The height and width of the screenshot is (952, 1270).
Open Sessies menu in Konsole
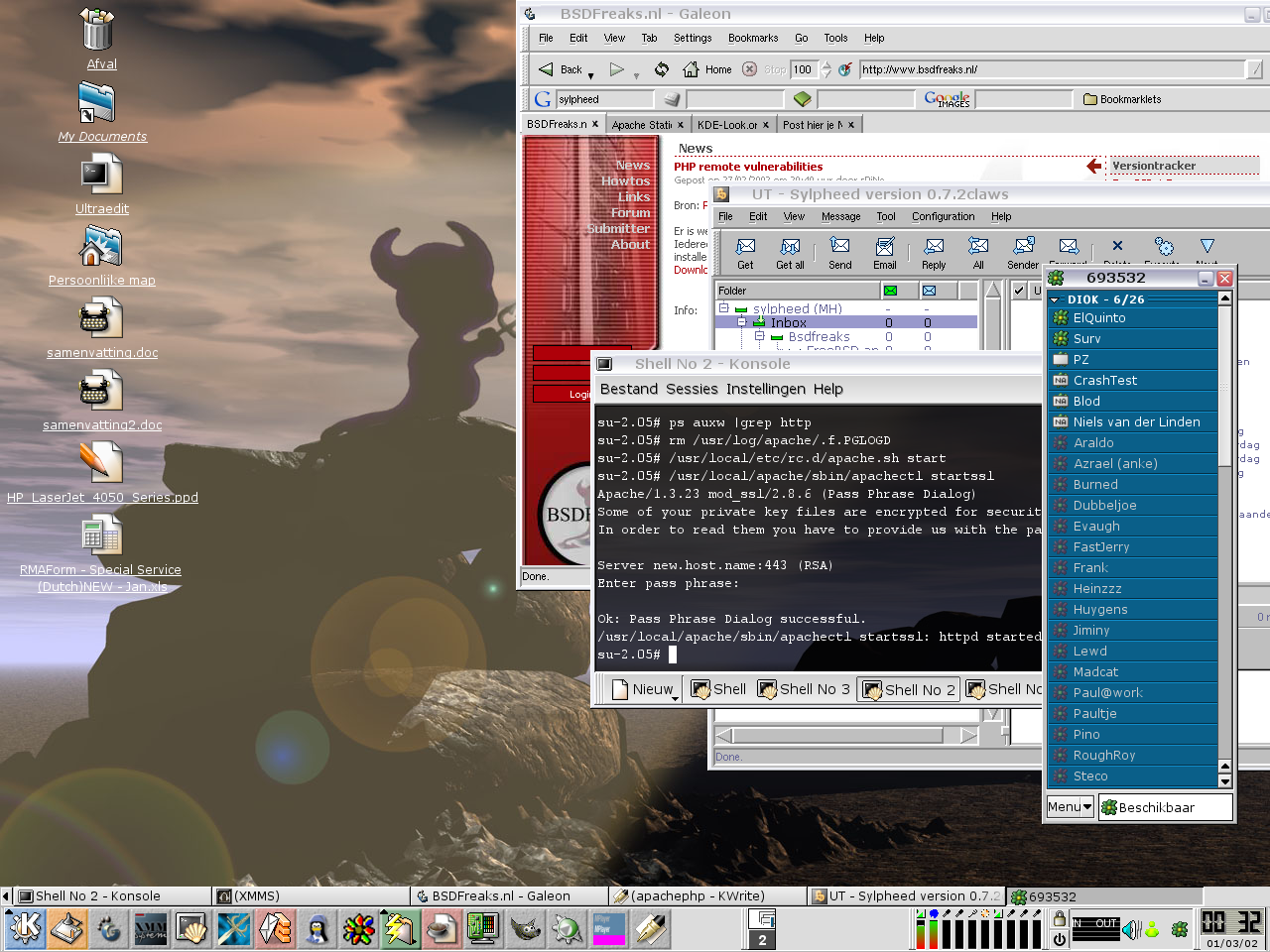pos(692,389)
